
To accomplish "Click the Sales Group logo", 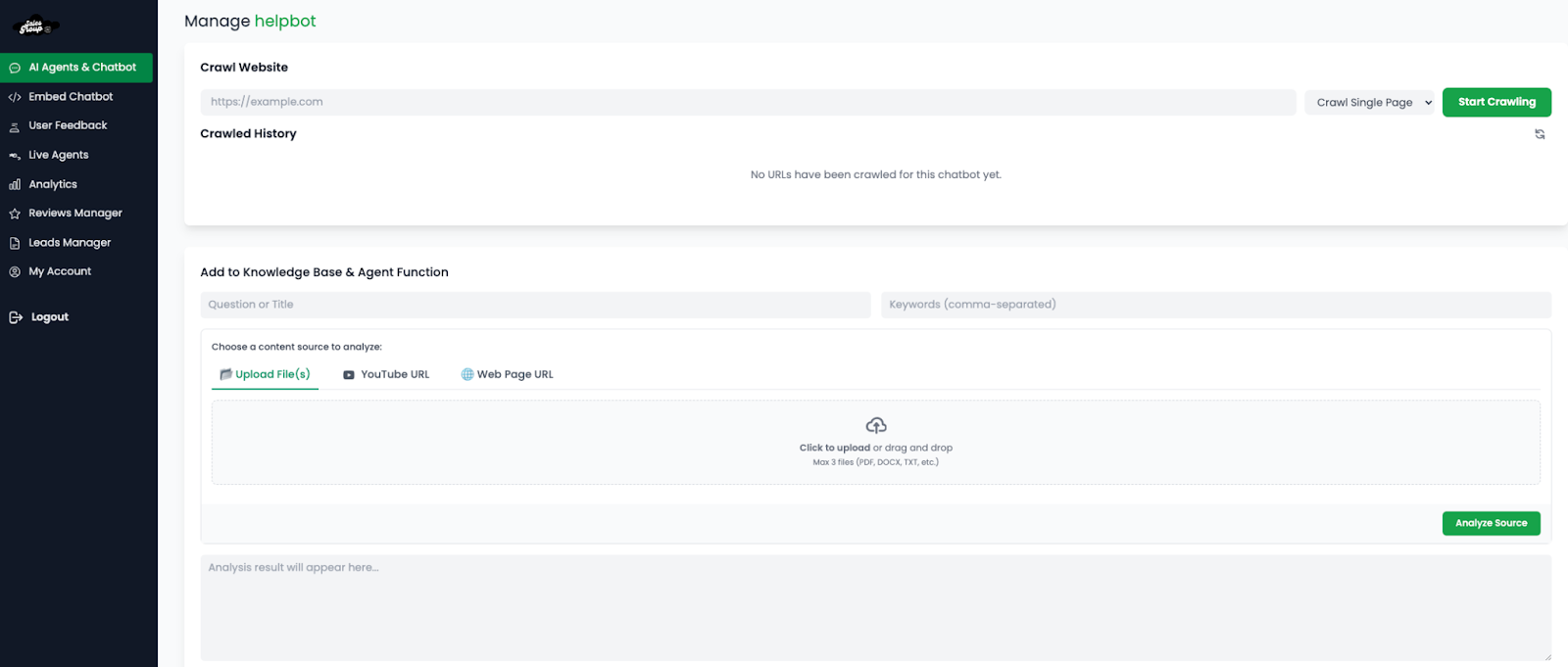I will point(36,27).
